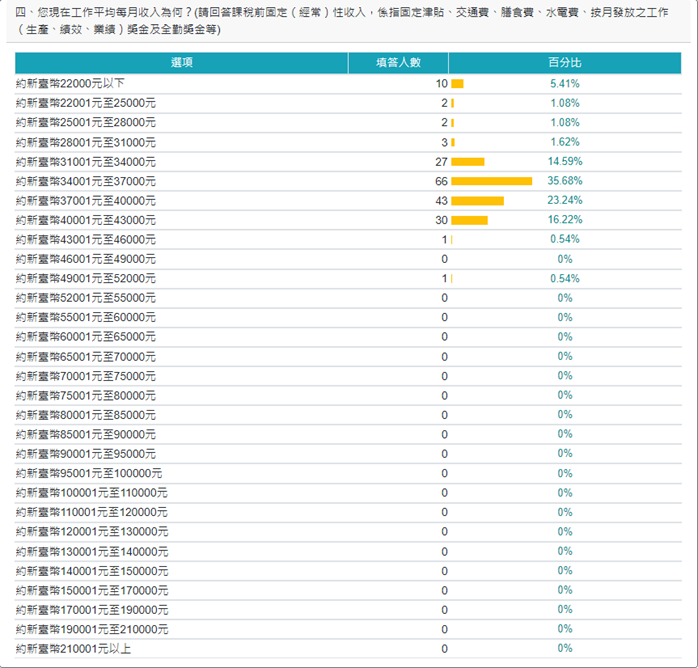
Task: Click the 百分比 column header
Action: tap(564, 63)
